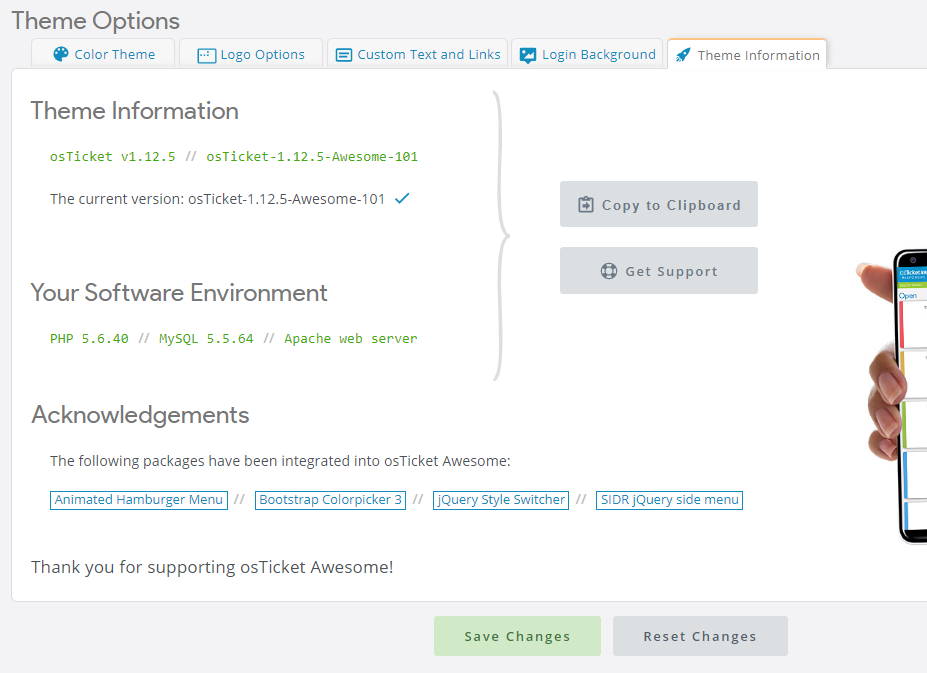Click the Custom Text and Links icon
Viewport: 927px width, 673px height.
pos(344,55)
